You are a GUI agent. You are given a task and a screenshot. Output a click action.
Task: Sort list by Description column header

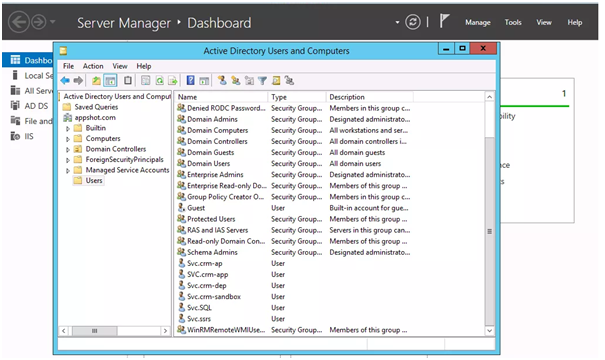pos(370,97)
